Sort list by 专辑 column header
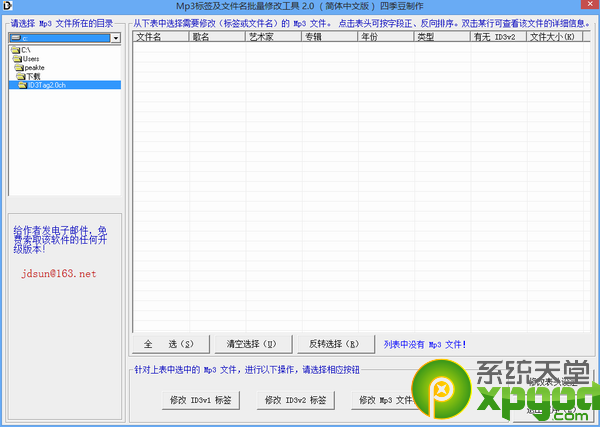600x427 pixels. click(x=329, y=37)
